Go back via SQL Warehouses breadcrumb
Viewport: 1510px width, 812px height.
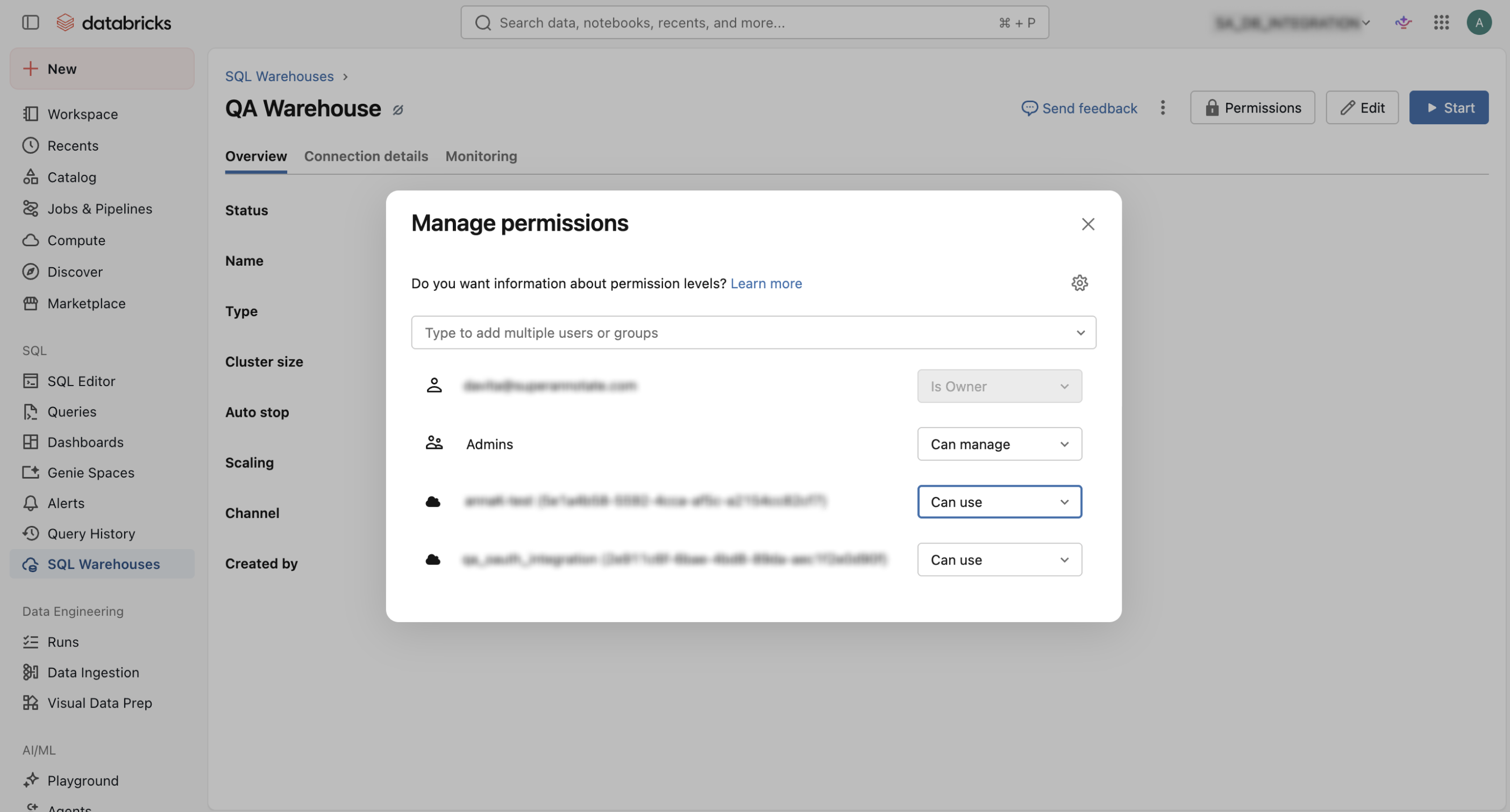tap(279, 76)
